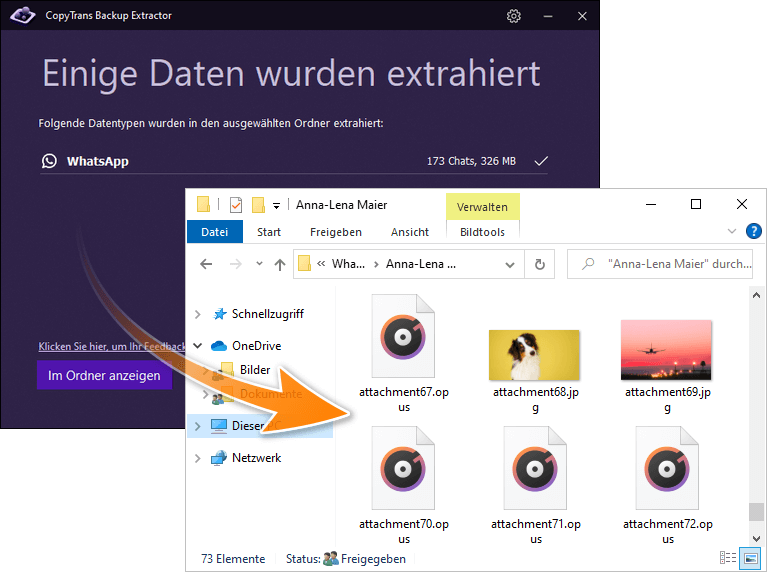Viewport: 771px width, 578px height.
Task: Expand the ribbon with the chevron
Action: (732, 231)
